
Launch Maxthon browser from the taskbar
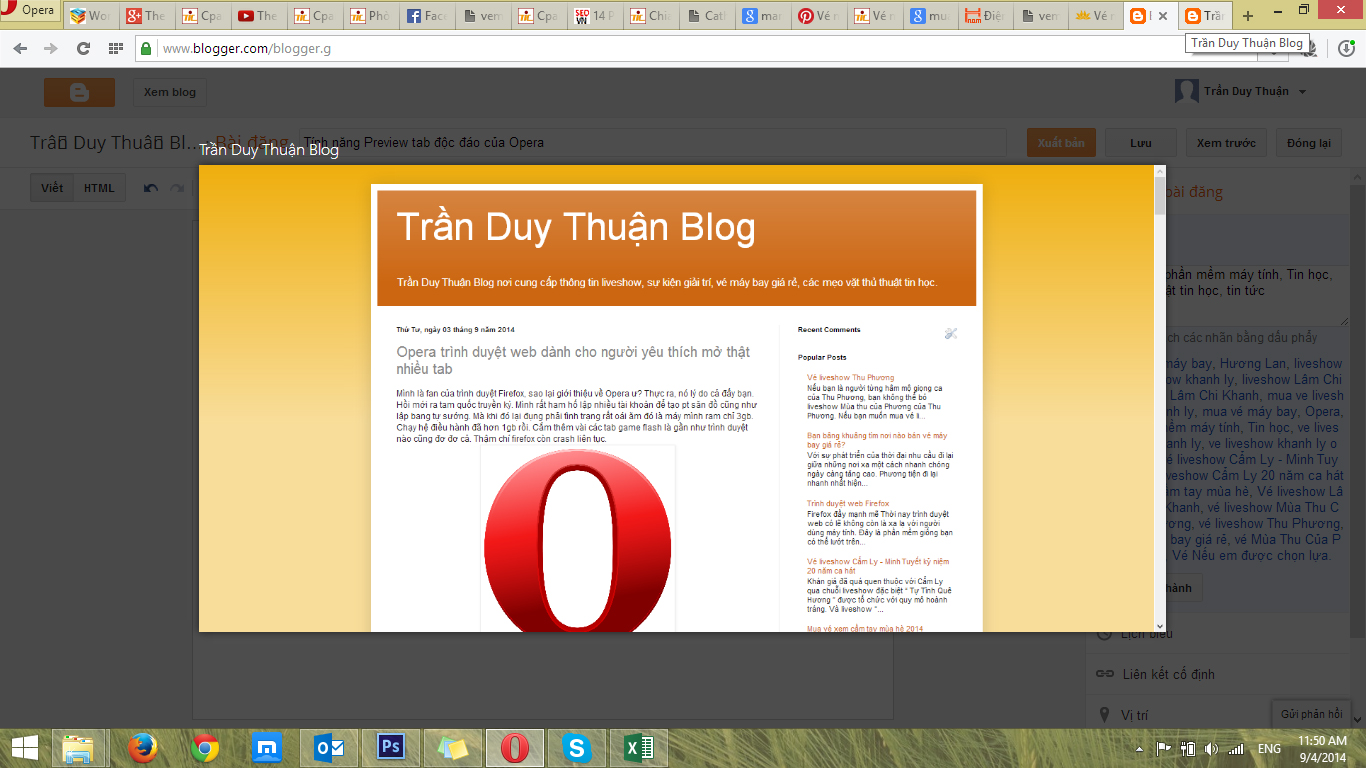point(268,747)
